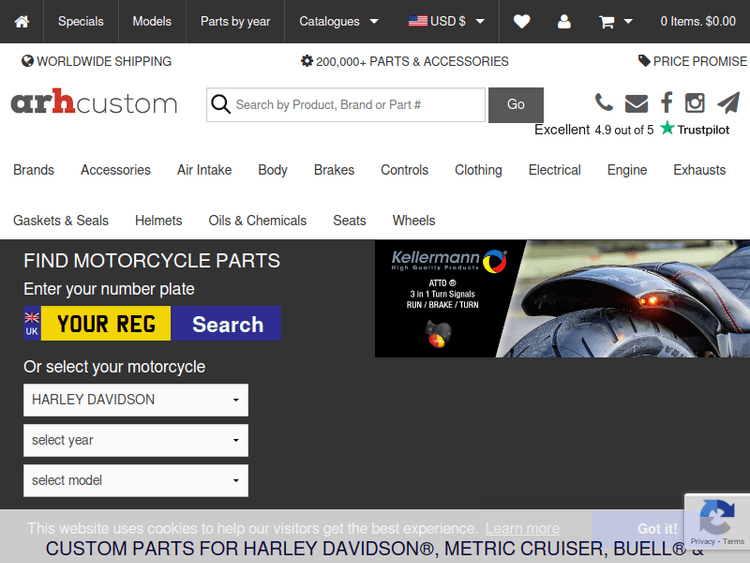Browse the Body category
This screenshot has width=750, height=563.
(x=273, y=170)
